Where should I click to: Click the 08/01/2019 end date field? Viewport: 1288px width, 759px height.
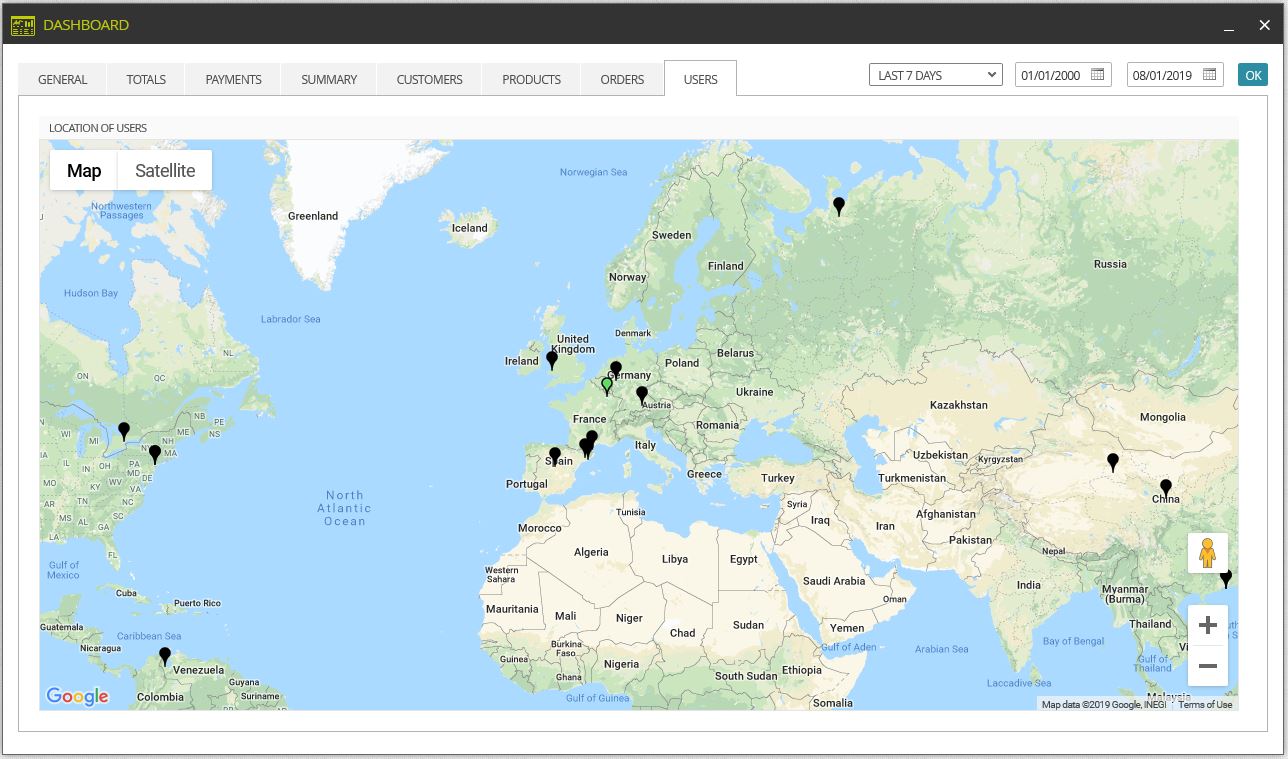[1175, 75]
